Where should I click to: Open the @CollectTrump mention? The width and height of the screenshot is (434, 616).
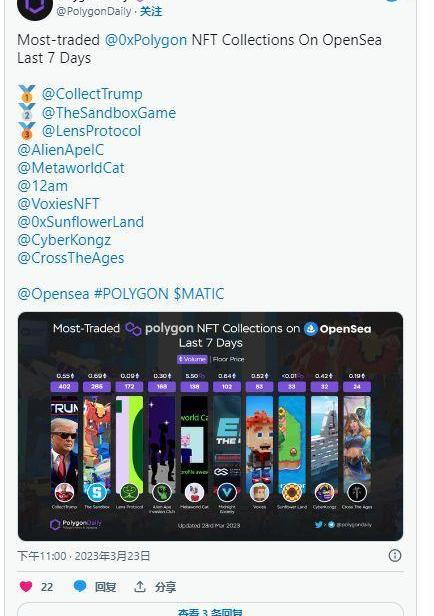pyautogui.click(x=92, y=94)
